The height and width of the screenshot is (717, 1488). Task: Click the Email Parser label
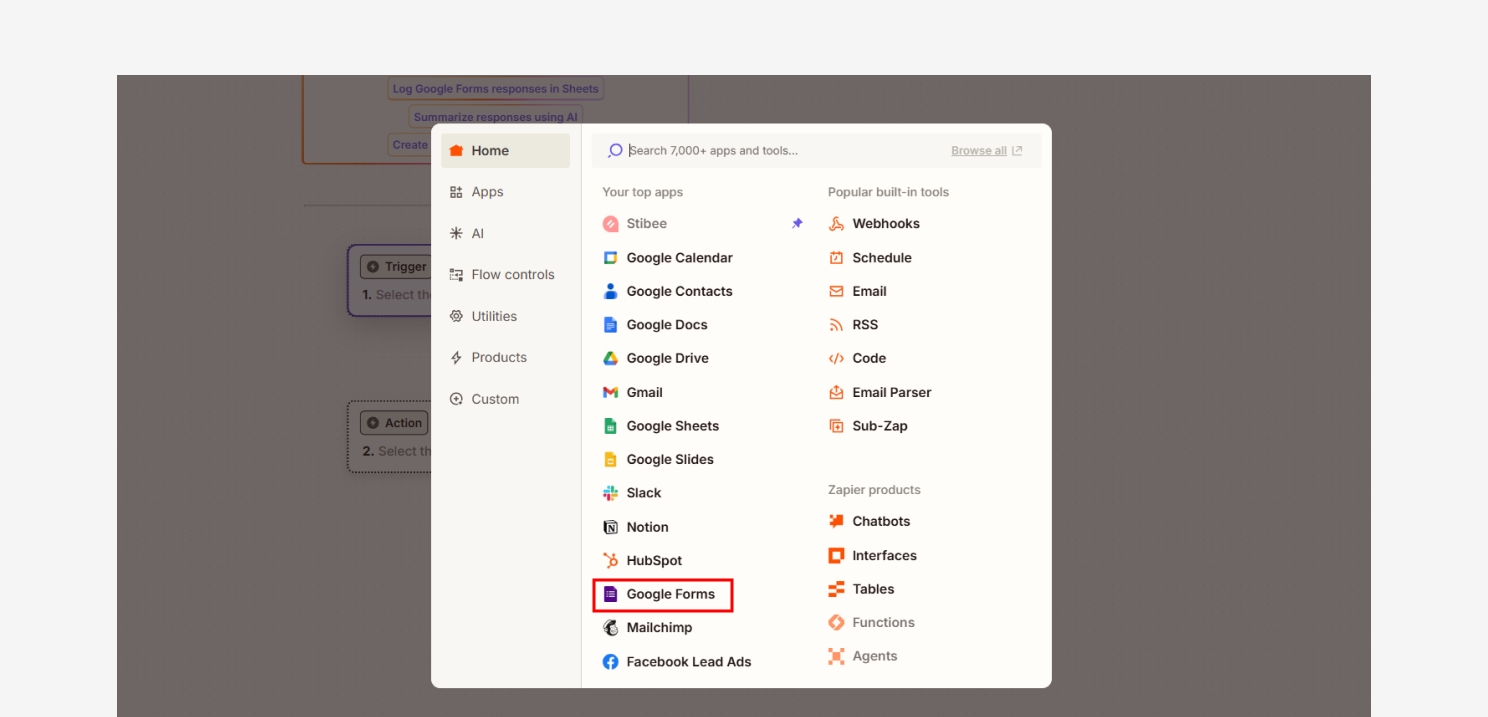892,393
